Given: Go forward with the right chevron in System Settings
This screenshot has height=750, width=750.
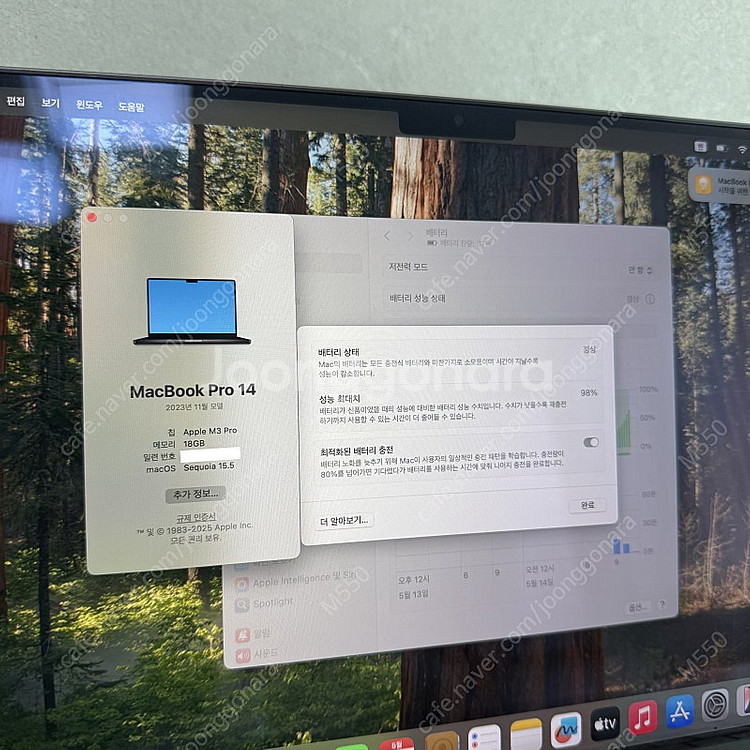Looking at the screenshot, I should 410,236.
